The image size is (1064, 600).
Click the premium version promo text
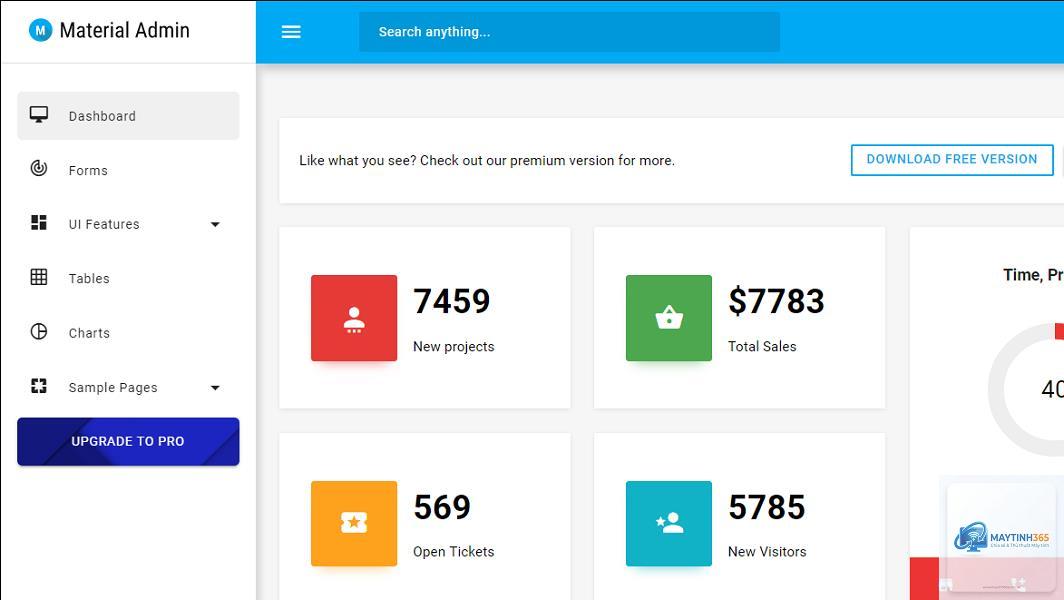coord(487,161)
